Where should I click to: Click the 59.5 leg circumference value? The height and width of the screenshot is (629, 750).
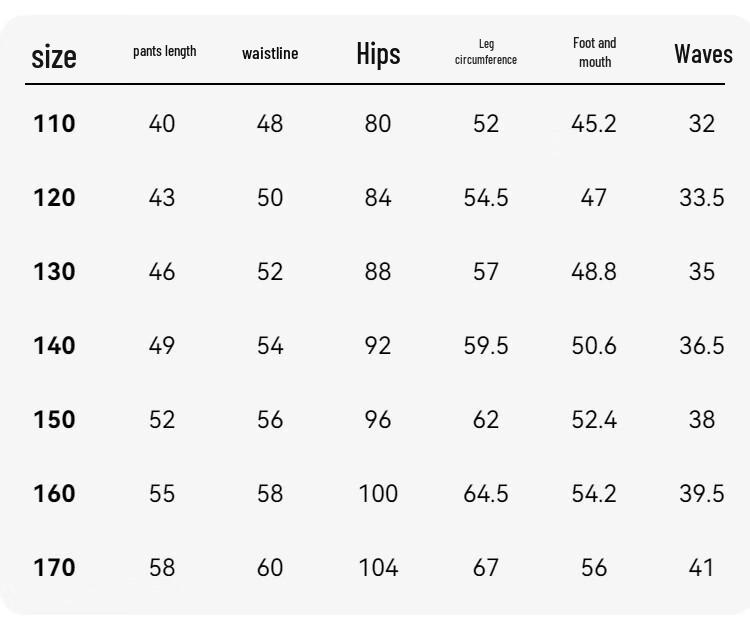pos(486,346)
